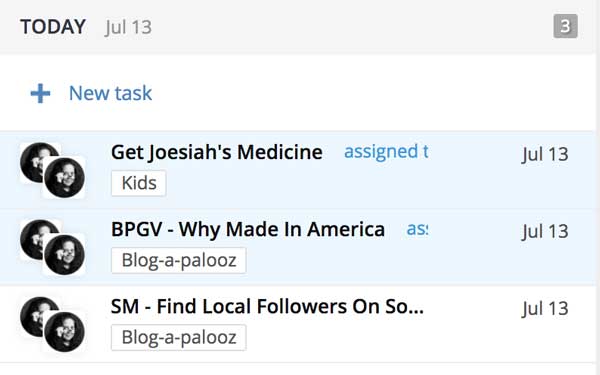Screen dimensions: 600x375
Task: Click Blog-a-palooz tag under BPGV task
Action: tap(179, 261)
